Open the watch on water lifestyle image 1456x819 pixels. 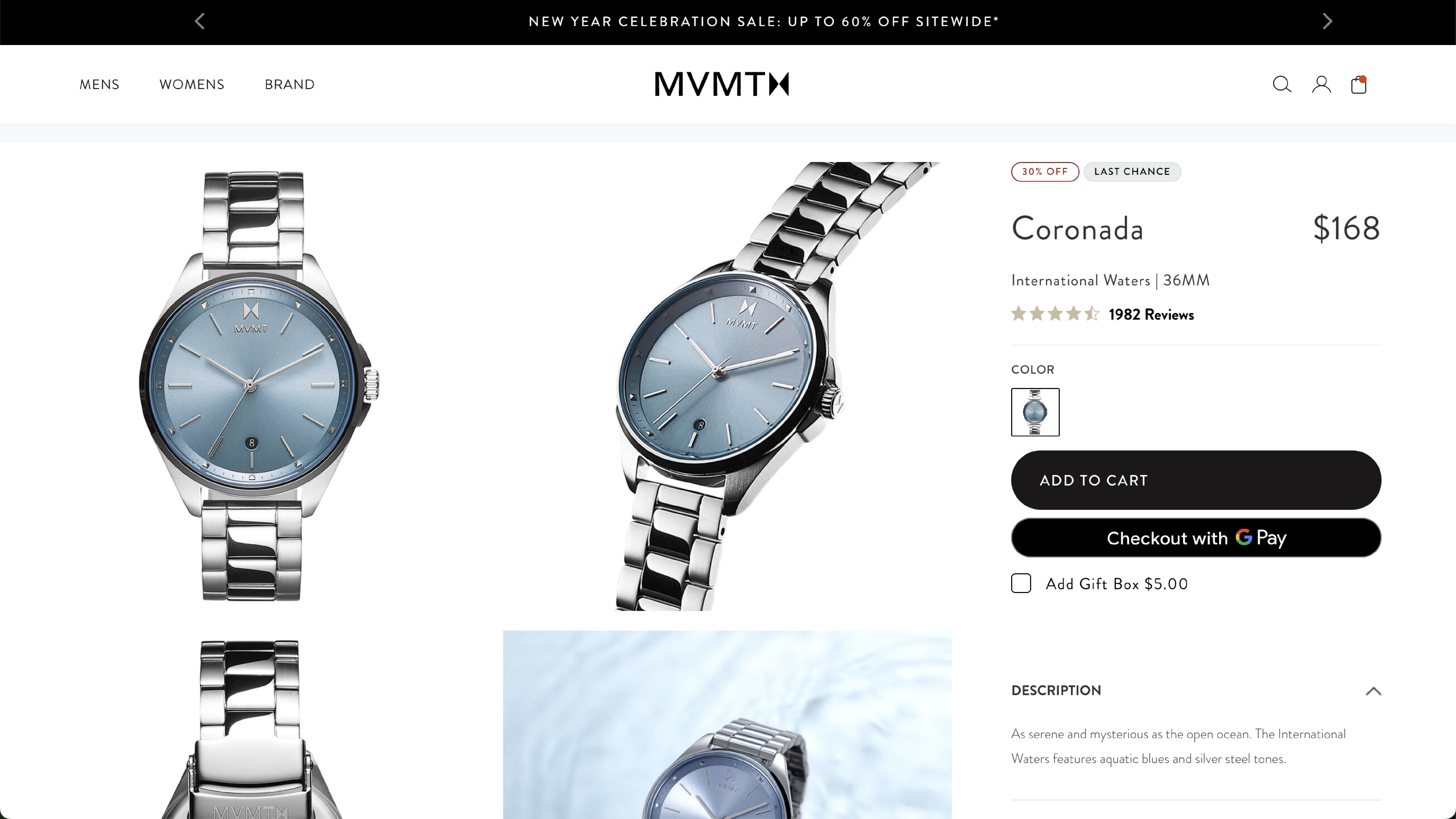(727, 725)
